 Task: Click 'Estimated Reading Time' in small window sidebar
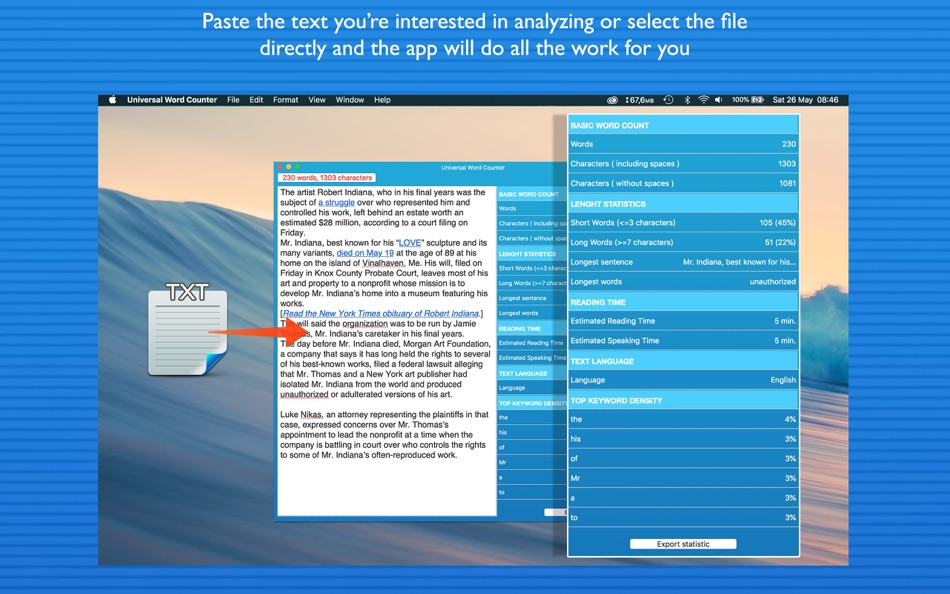click(x=532, y=343)
